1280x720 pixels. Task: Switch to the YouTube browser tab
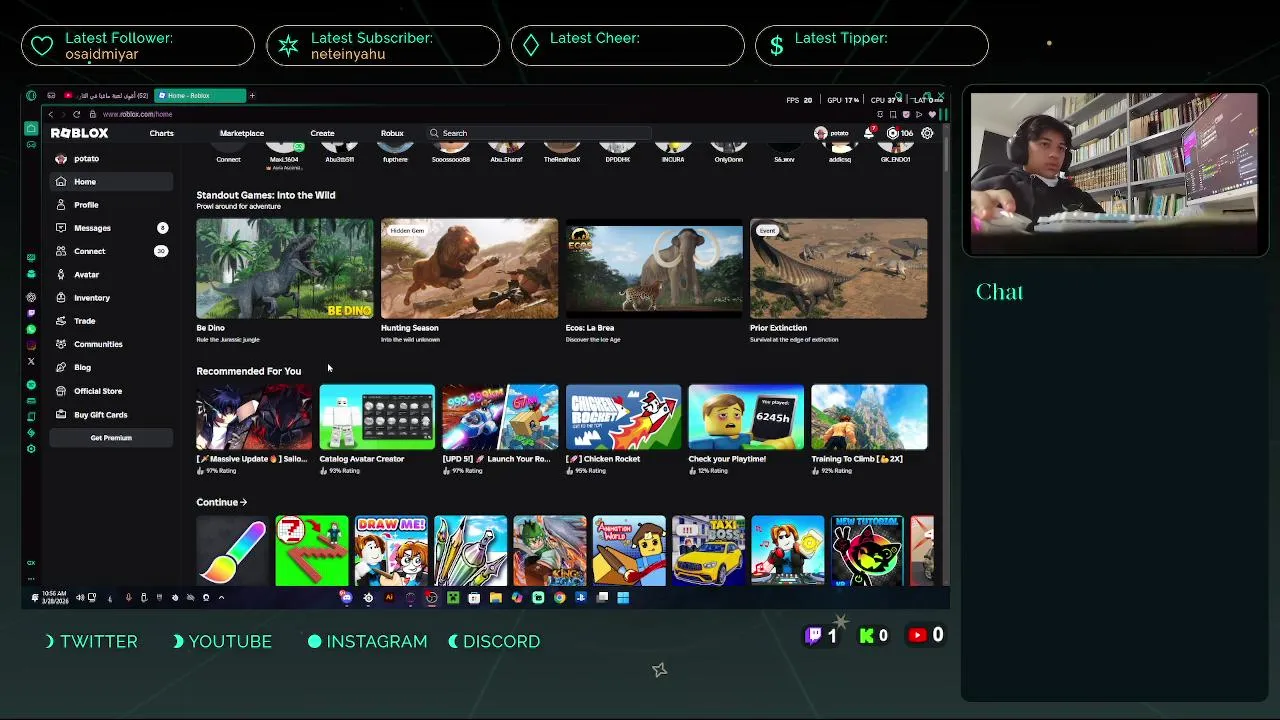click(105, 96)
